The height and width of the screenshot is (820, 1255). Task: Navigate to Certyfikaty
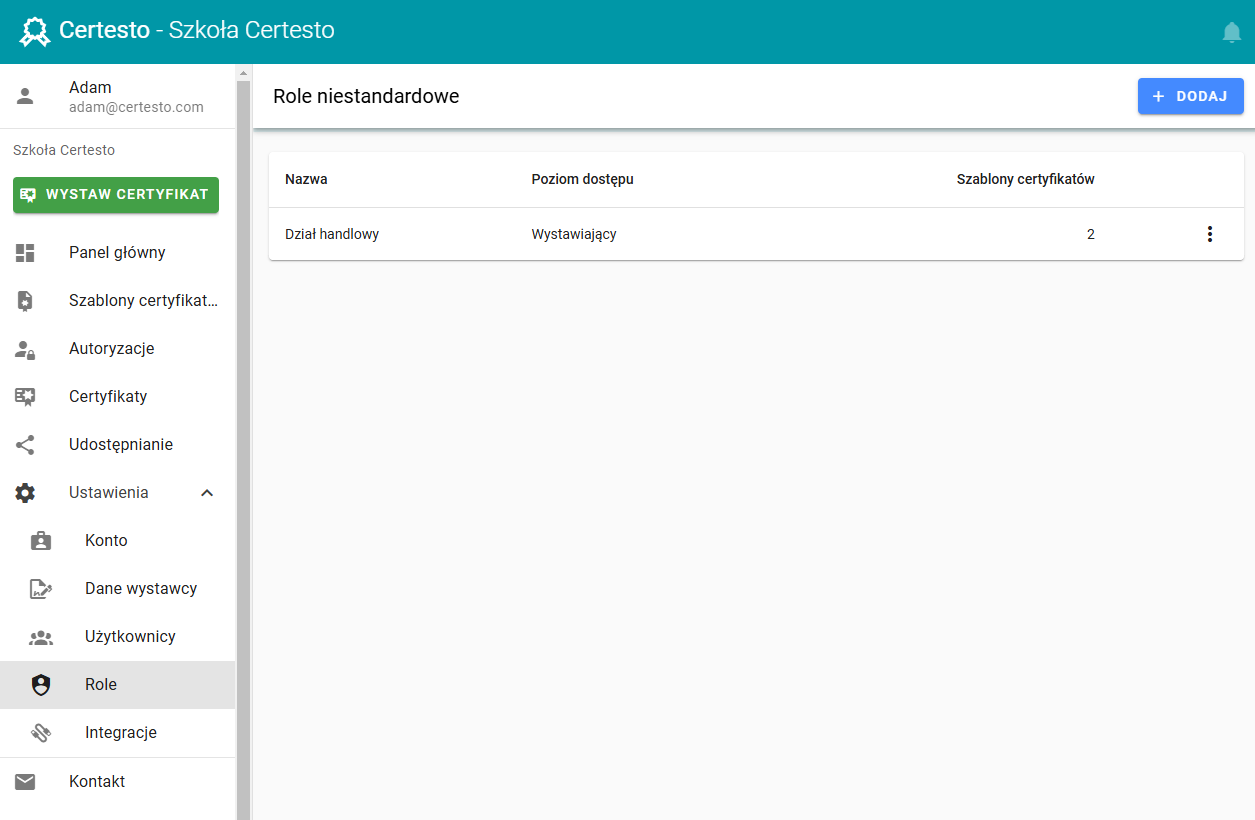click(117, 397)
